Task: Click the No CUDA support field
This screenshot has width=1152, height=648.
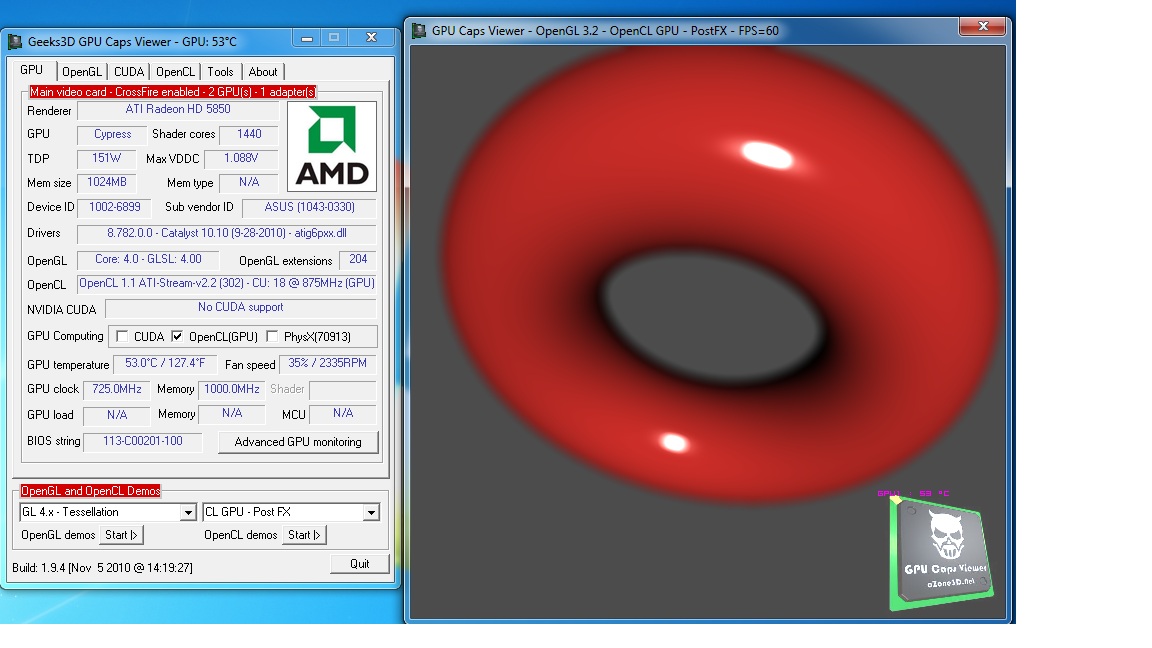Action: coord(240,308)
